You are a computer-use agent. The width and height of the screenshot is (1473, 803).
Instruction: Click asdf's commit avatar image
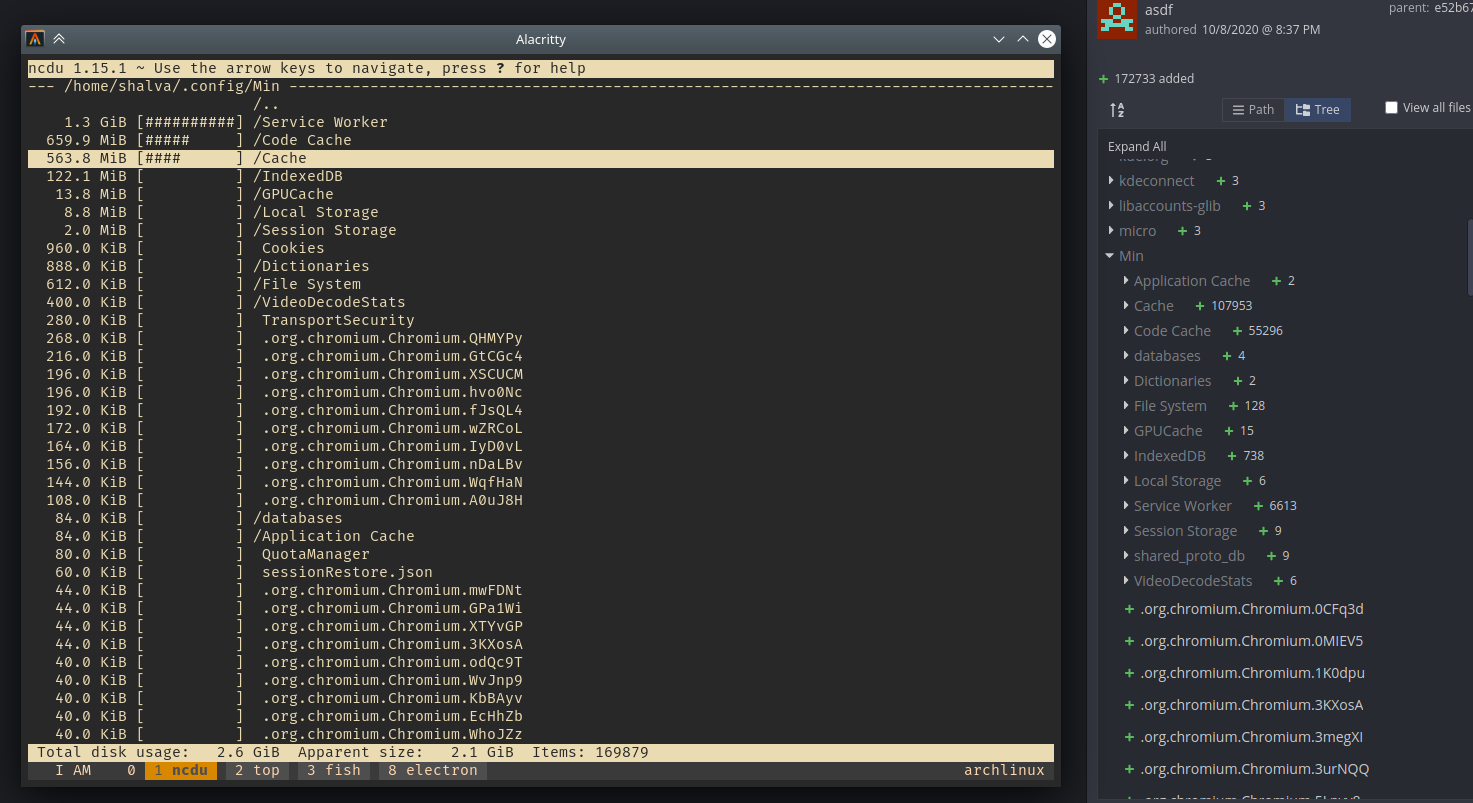[x=1117, y=18]
